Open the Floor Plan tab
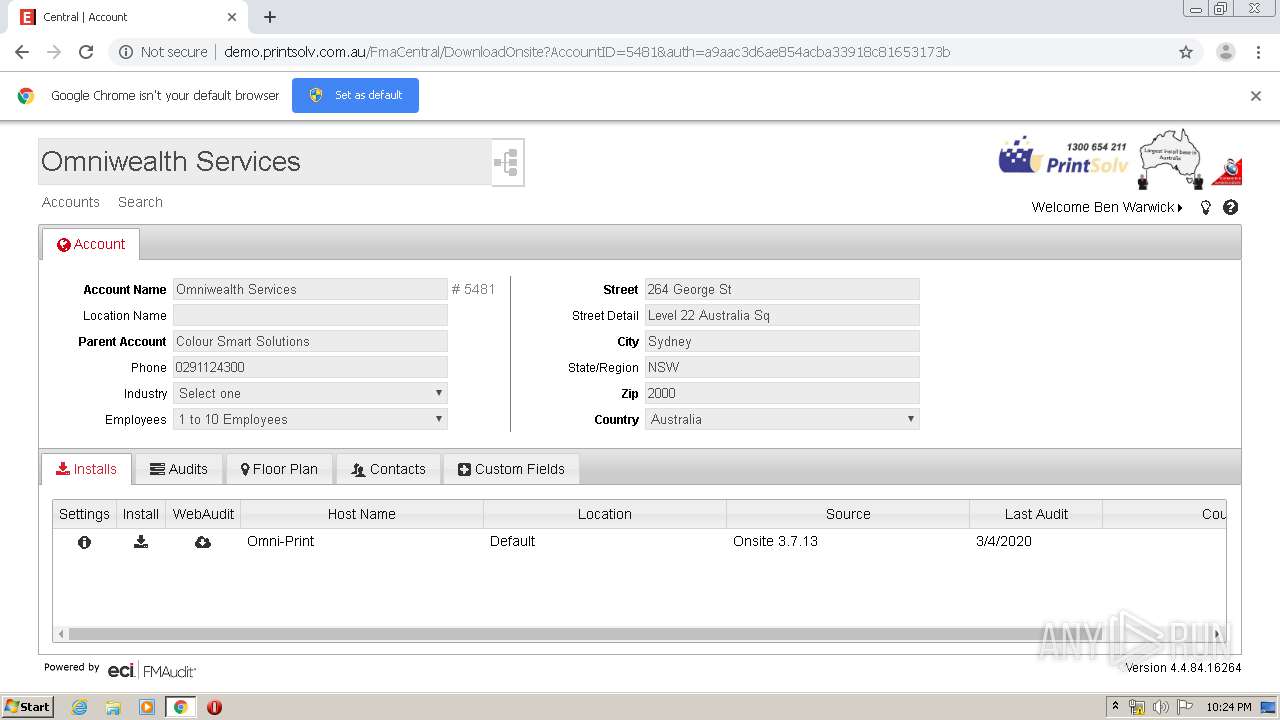 pyautogui.click(x=279, y=469)
